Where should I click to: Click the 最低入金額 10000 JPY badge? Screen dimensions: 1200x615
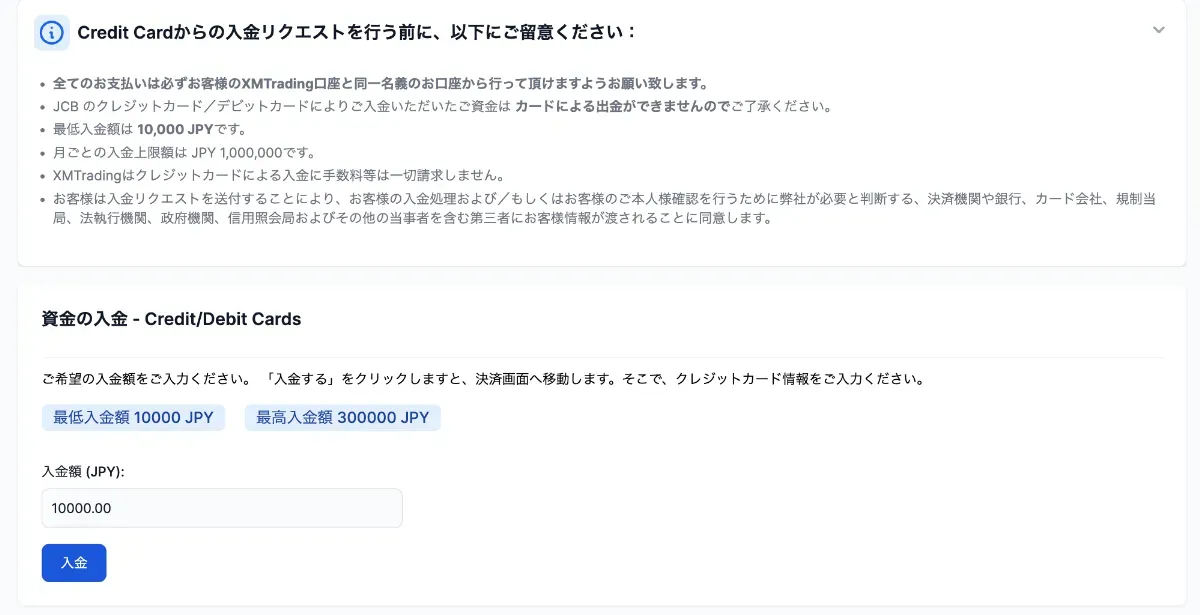[x=133, y=417]
